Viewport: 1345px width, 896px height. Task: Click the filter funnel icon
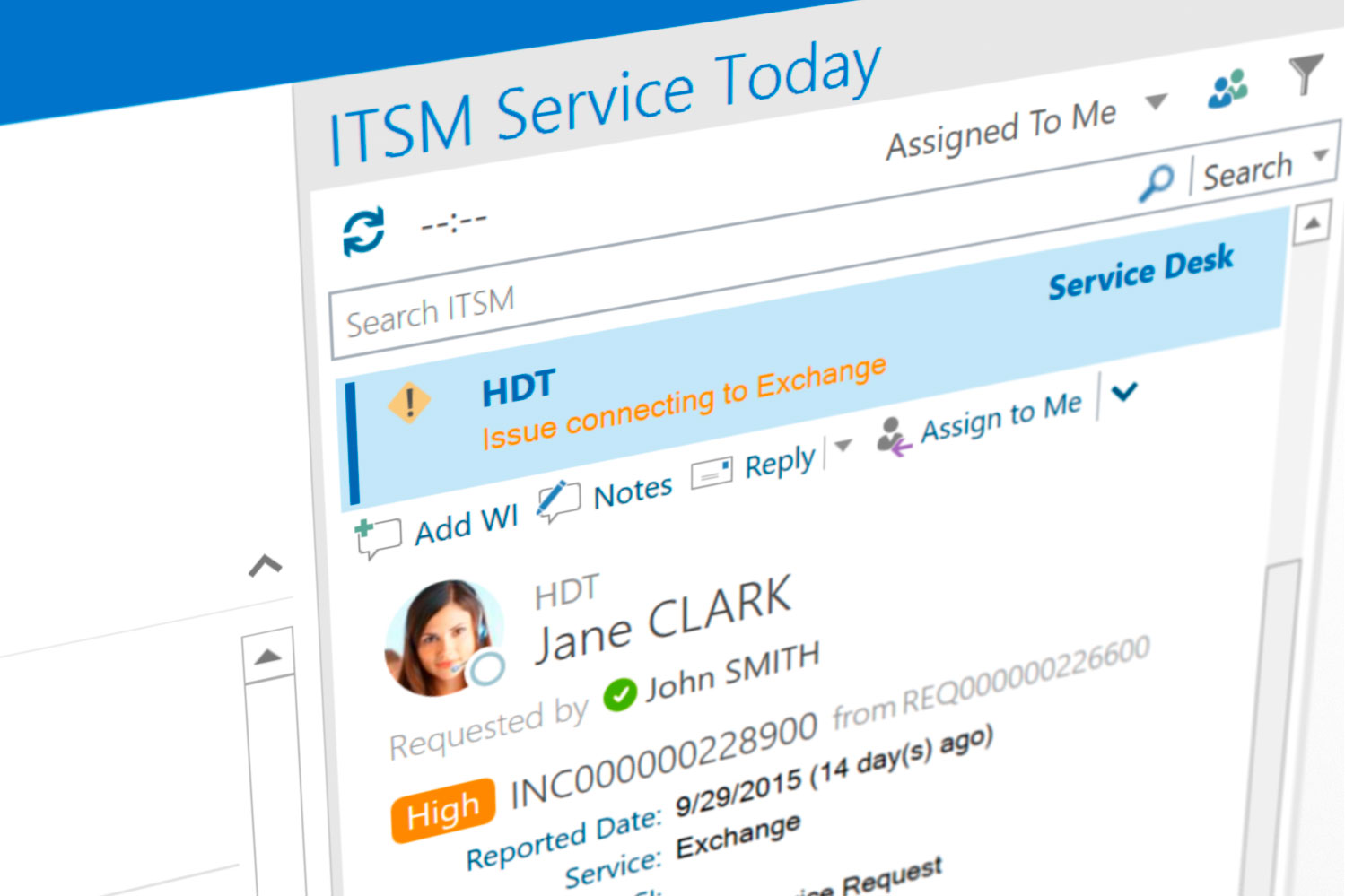click(1306, 74)
